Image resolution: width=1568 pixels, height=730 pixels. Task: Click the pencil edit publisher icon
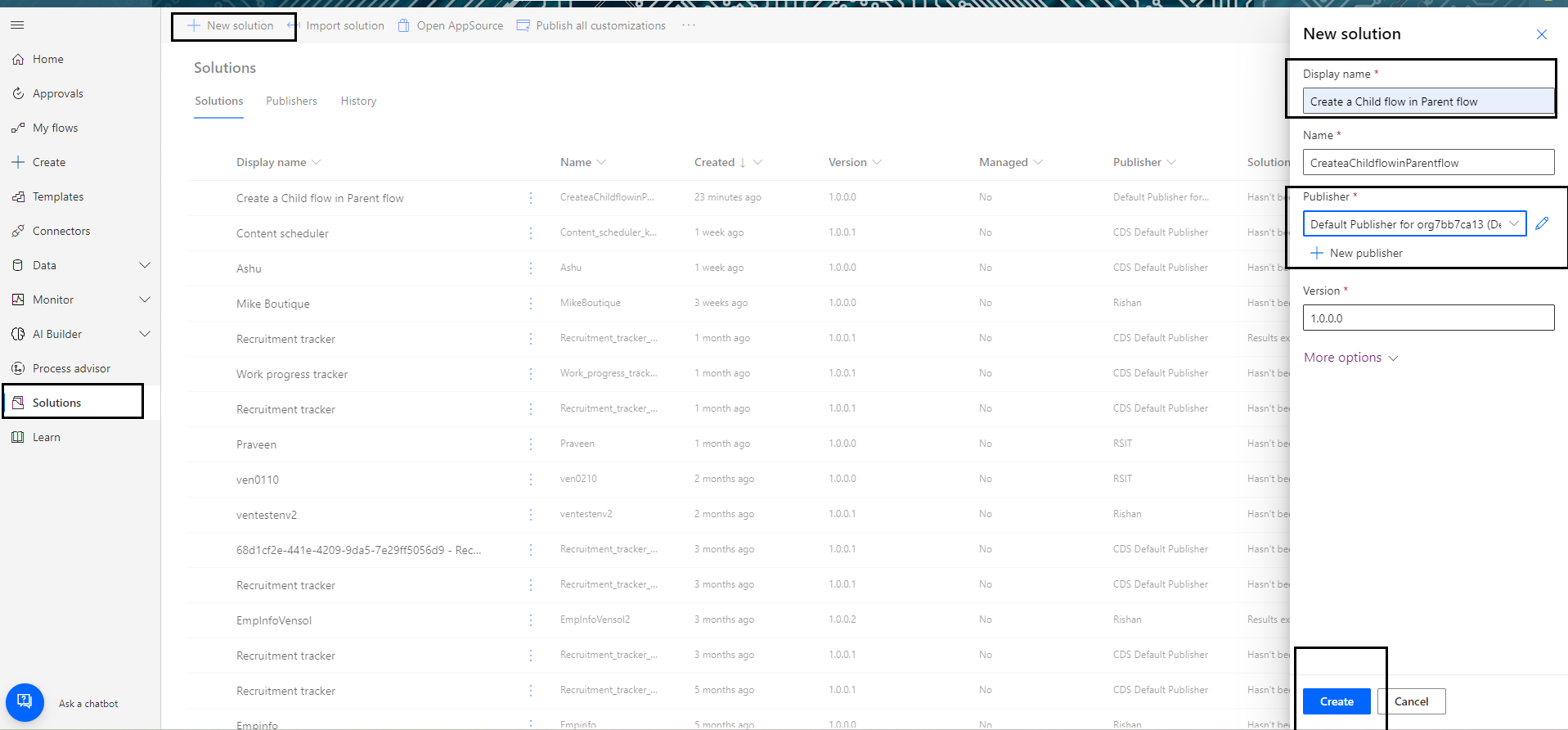pyautogui.click(x=1542, y=223)
